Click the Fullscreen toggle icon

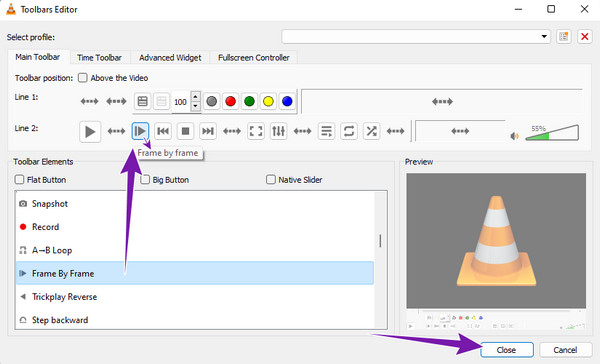tap(256, 131)
